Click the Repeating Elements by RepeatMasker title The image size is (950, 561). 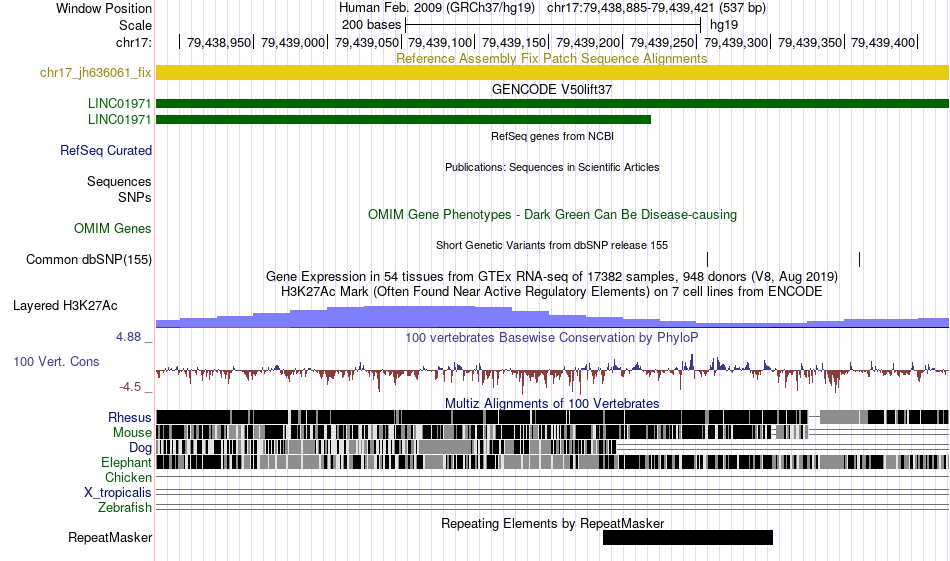coord(553,523)
